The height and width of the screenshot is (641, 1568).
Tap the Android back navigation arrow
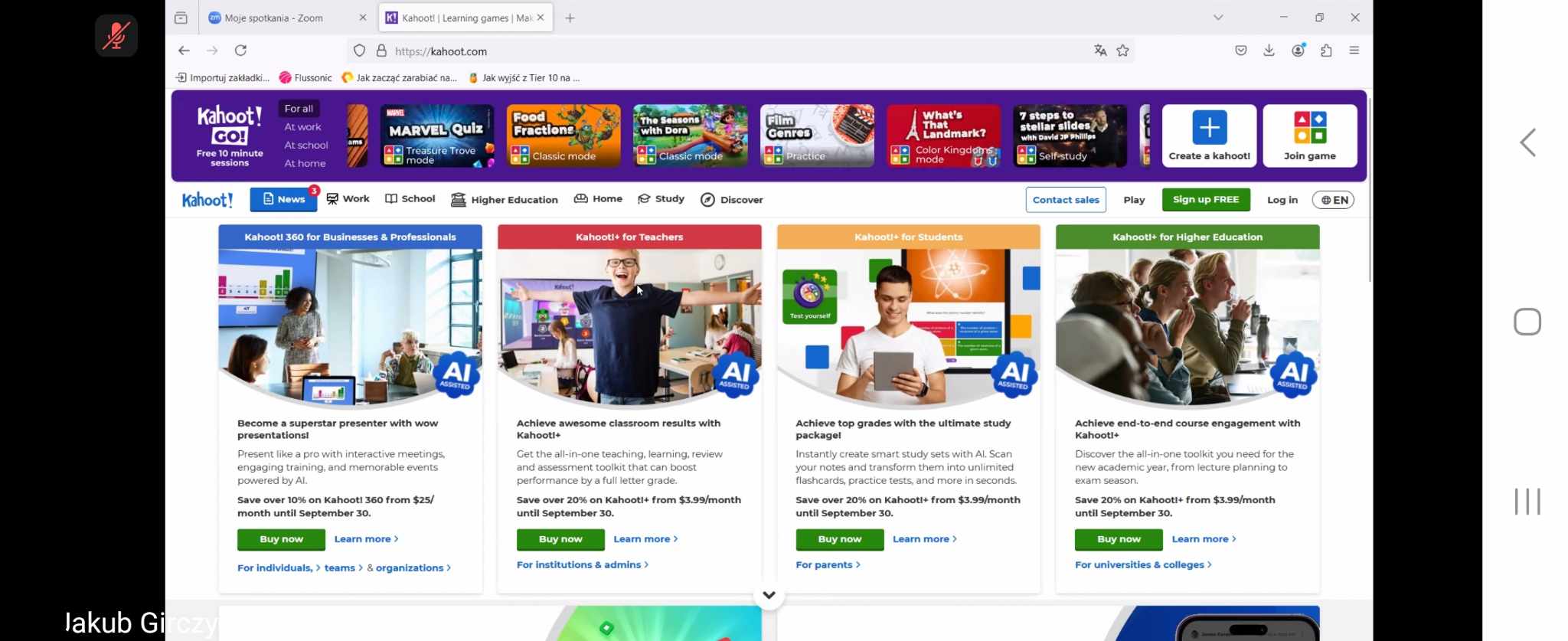click(1528, 142)
